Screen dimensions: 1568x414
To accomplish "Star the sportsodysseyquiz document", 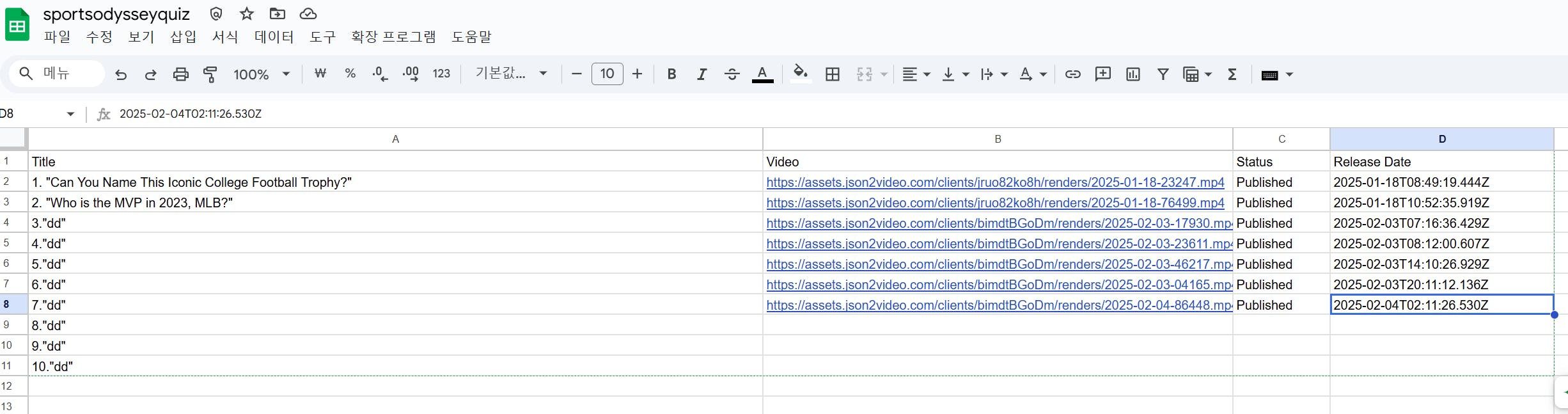I will tap(247, 13).
